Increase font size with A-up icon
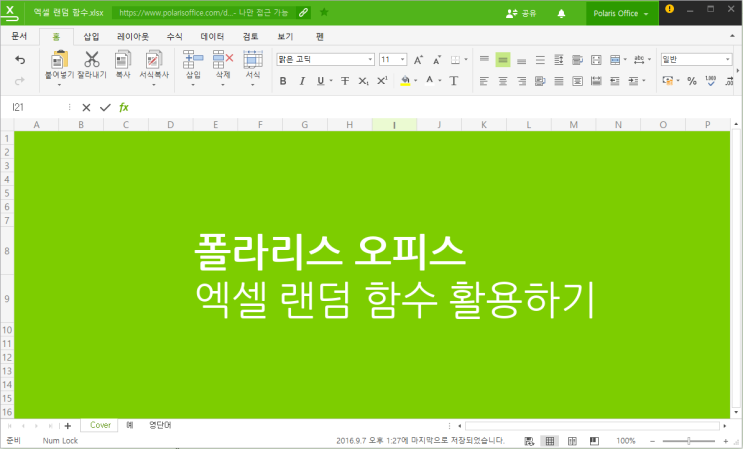743x449 pixels. 418,60
